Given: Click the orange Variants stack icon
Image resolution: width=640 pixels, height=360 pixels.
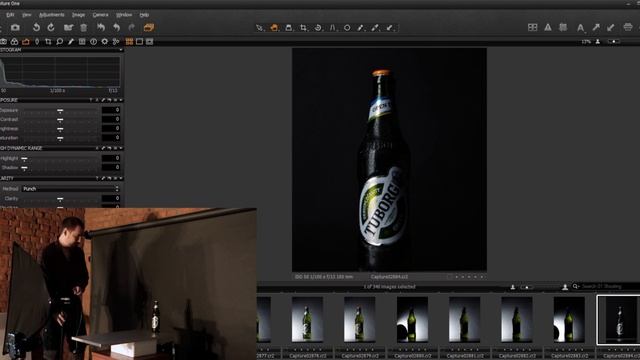Looking at the screenshot, I should pos(149,27).
